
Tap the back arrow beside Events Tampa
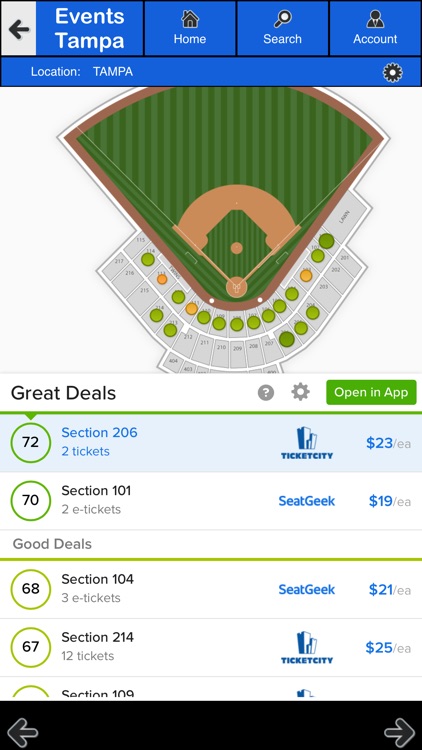[18, 28]
